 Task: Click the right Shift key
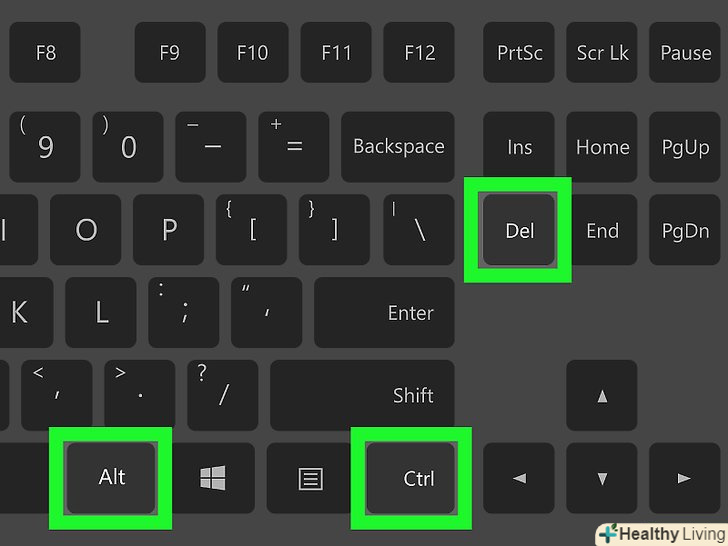tap(362, 396)
